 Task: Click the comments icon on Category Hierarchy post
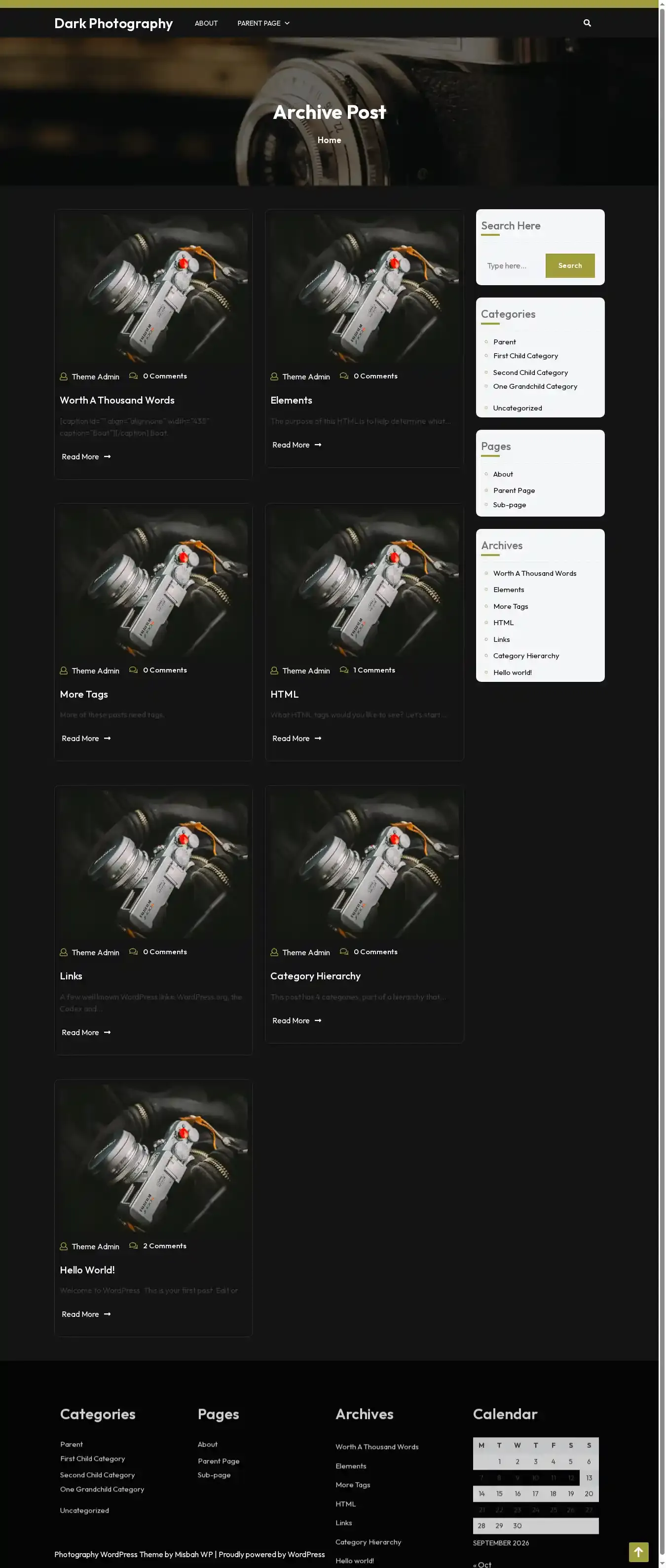click(x=344, y=952)
